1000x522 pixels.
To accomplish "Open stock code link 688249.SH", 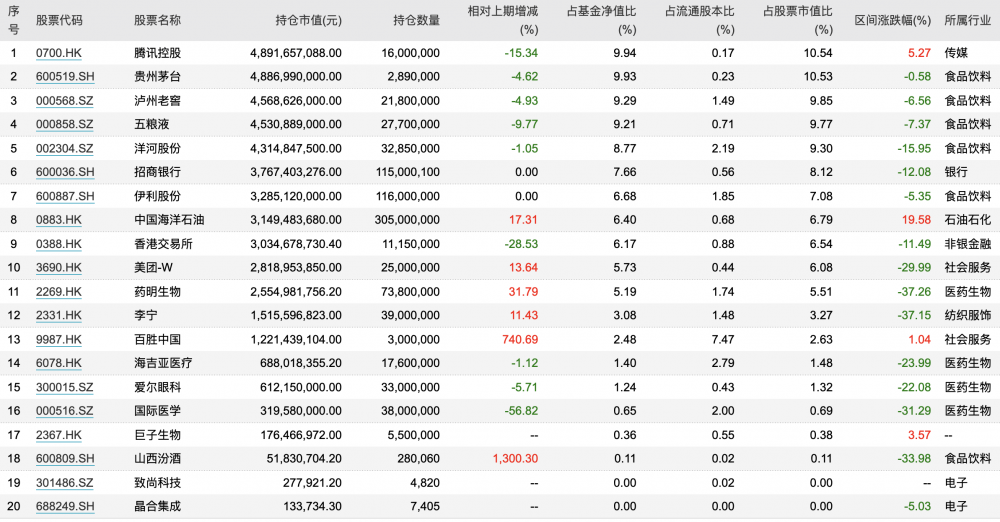I will tap(65, 507).
